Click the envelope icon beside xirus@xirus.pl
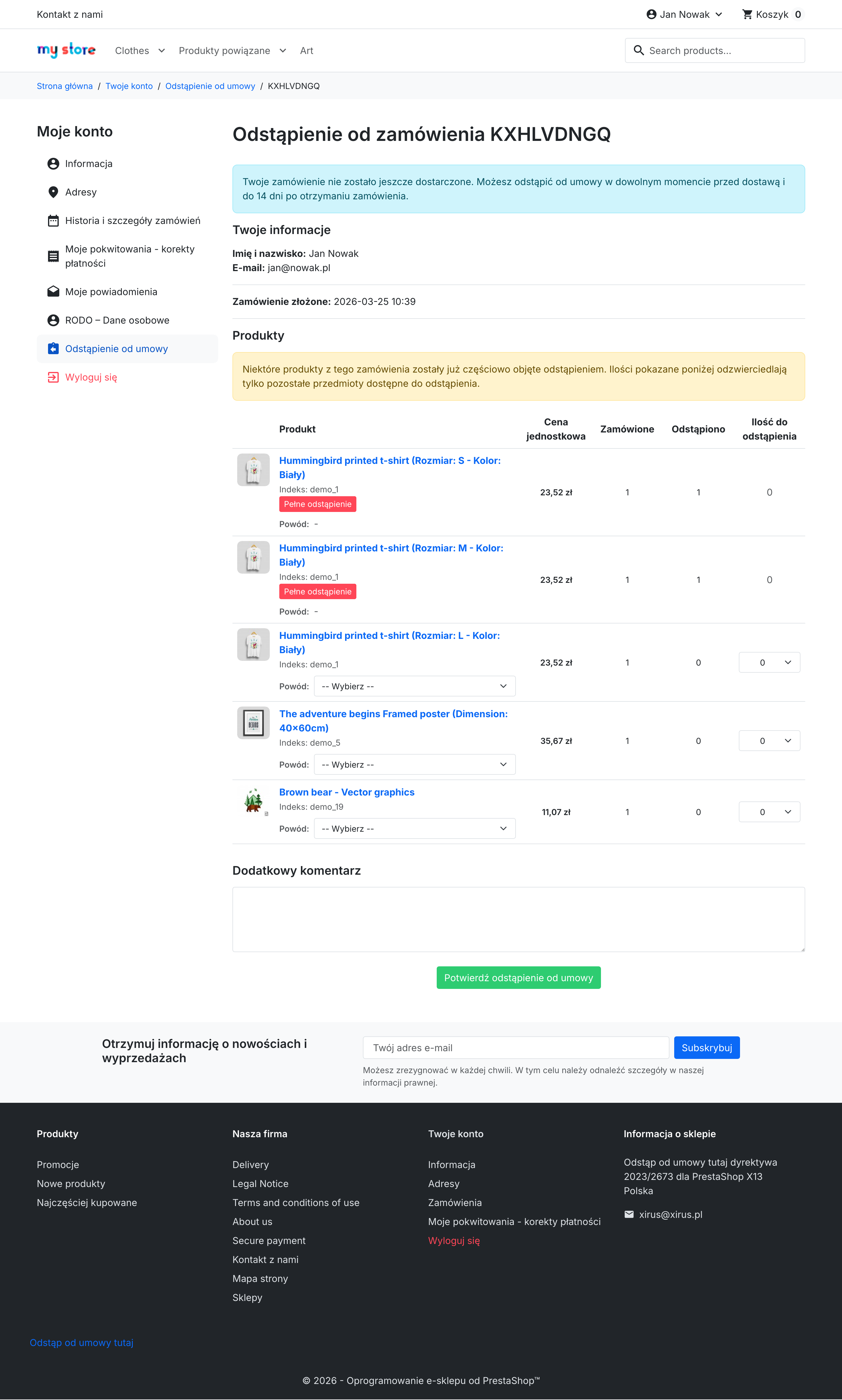The image size is (842, 1400). click(629, 1214)
